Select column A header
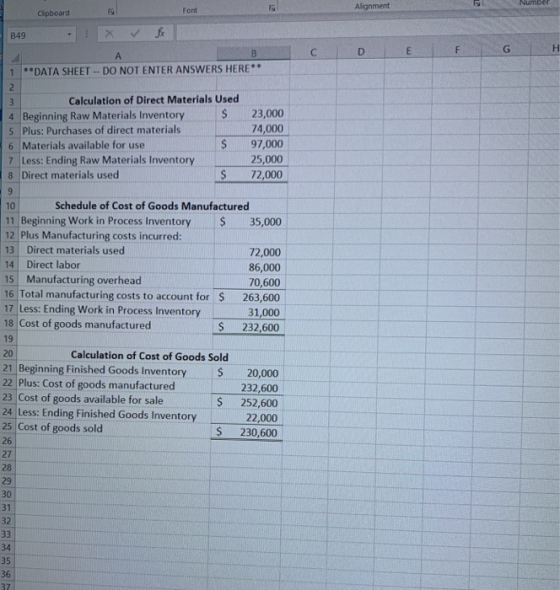The width and height of the screenshot is (560, 590). point(118,56)
